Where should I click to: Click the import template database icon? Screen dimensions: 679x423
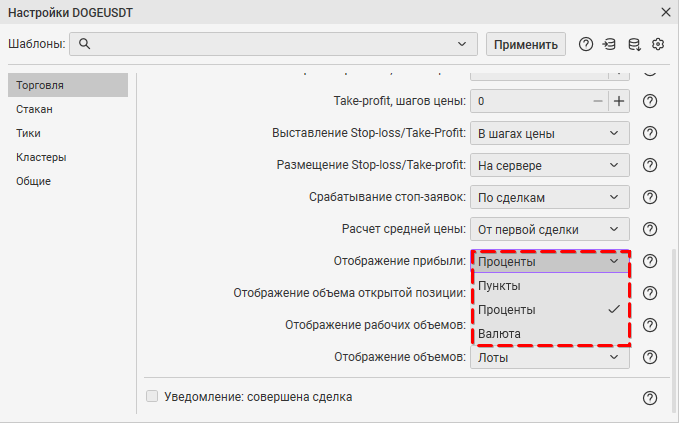click(x=610, y=44)
